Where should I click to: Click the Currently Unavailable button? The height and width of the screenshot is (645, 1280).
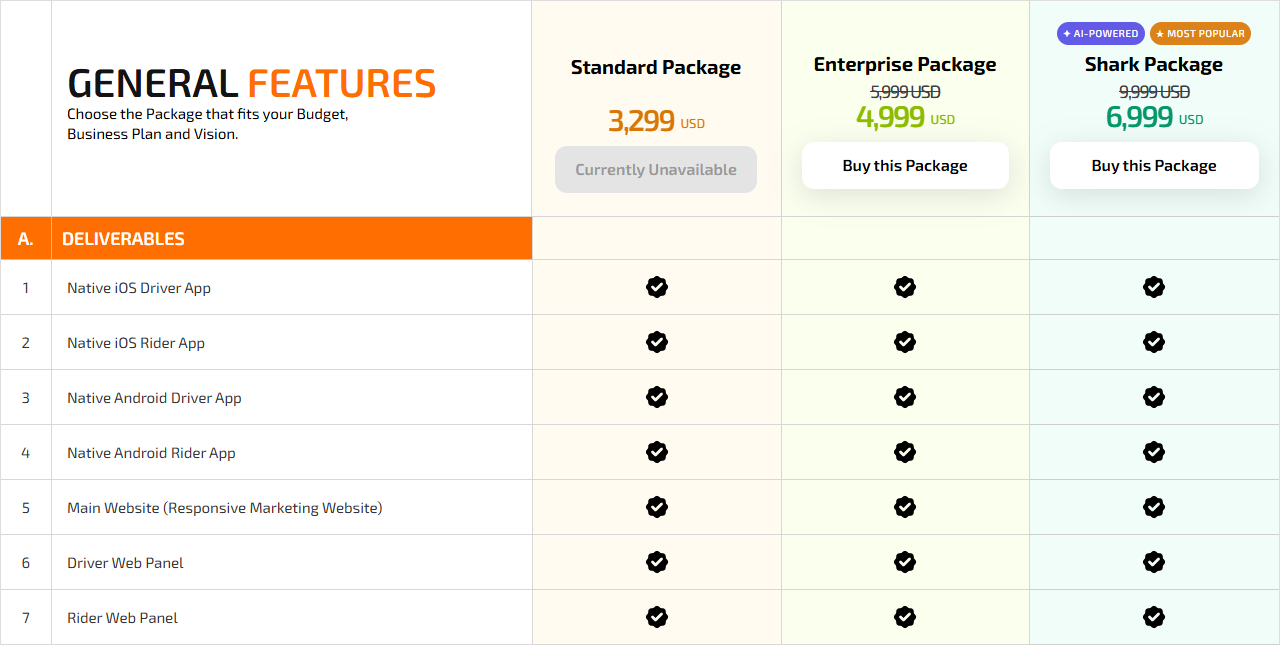click(x=656, y=169)
